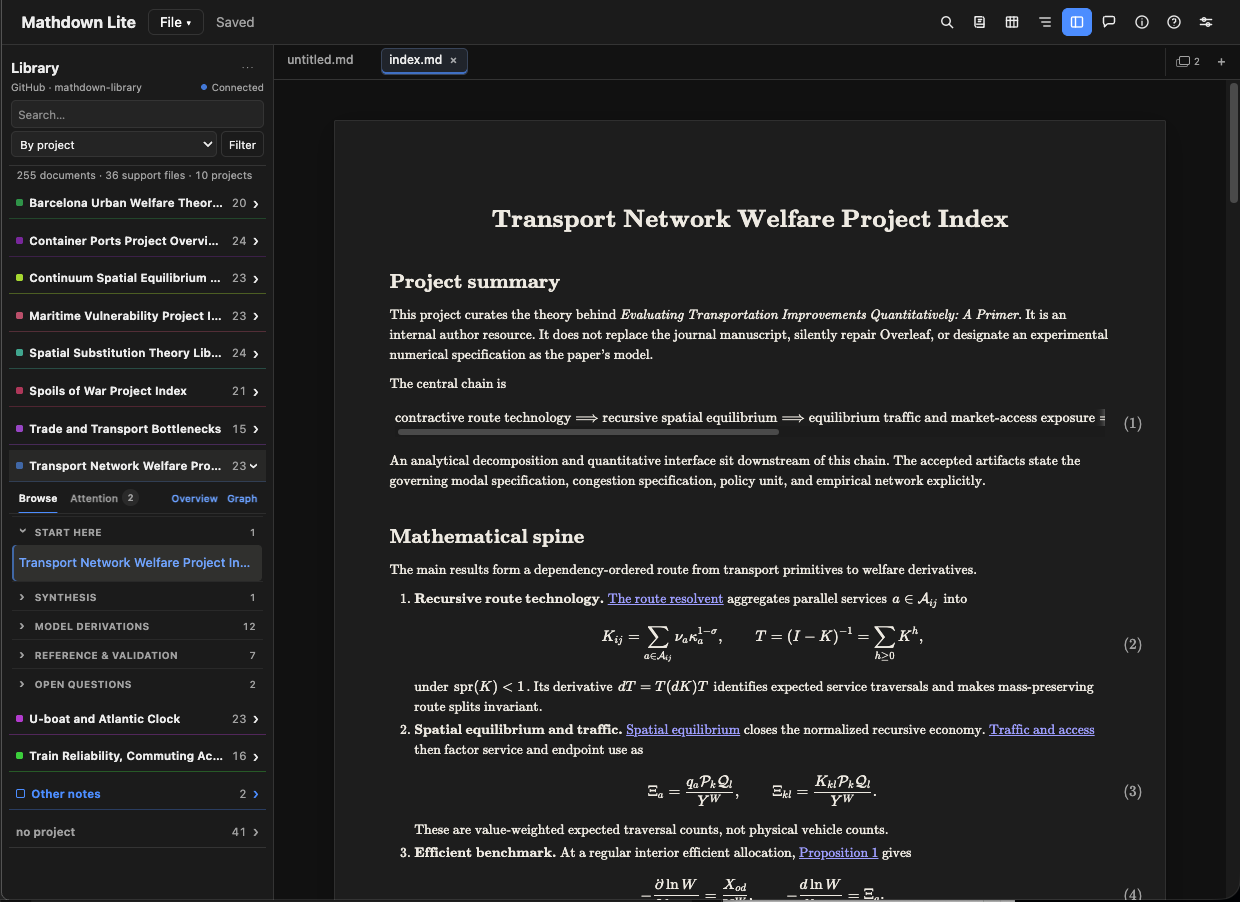The height and width of the screenshot is (902, 1240).
Task: Follow the 'Proposition 1' link
Action: coord(838,853)
